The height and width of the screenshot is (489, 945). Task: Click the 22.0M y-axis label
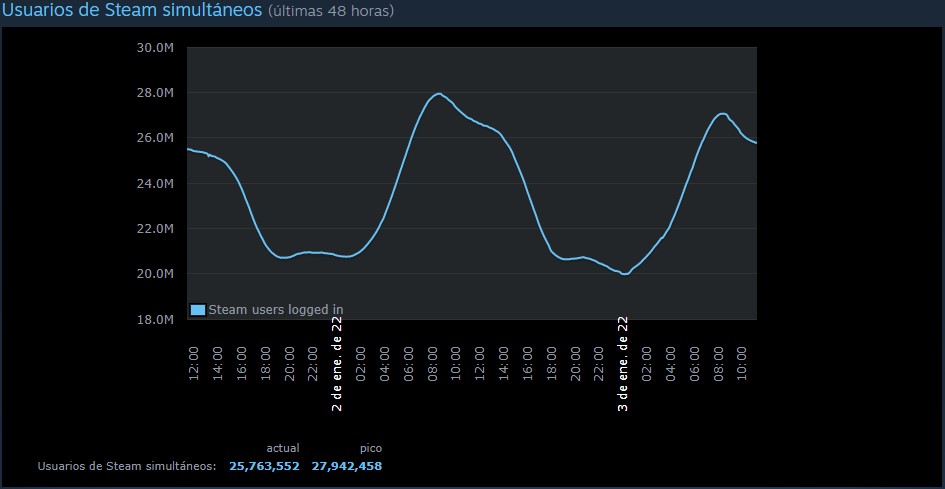[x=156, y=229]
